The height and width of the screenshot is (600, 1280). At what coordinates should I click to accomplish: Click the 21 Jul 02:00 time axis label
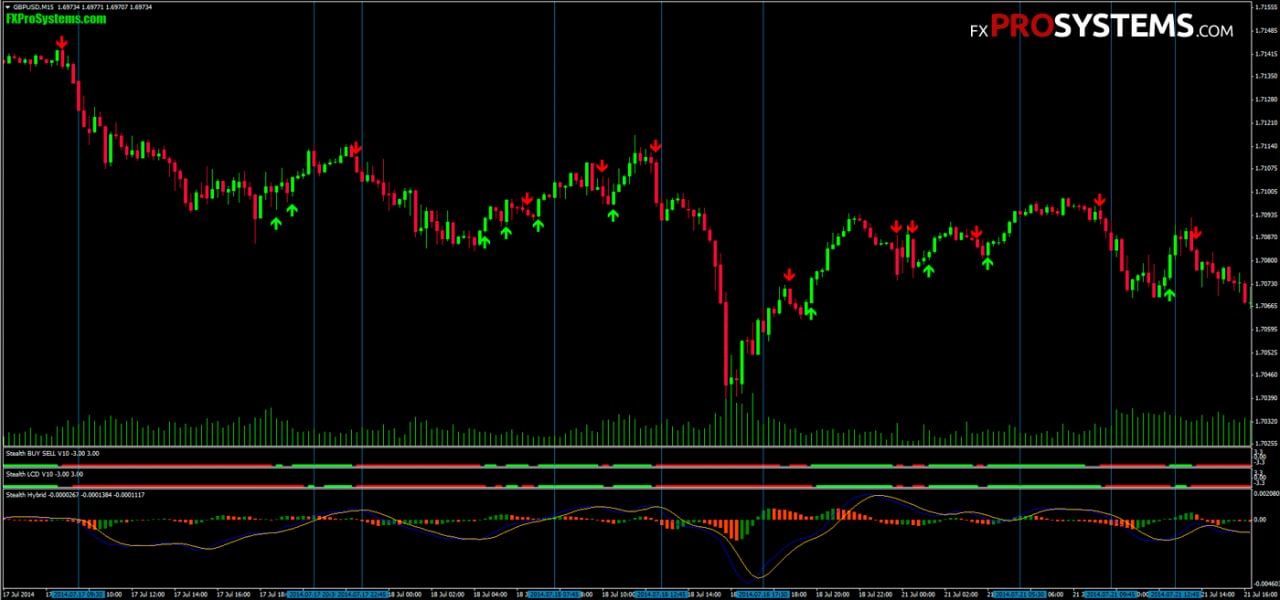961,594
